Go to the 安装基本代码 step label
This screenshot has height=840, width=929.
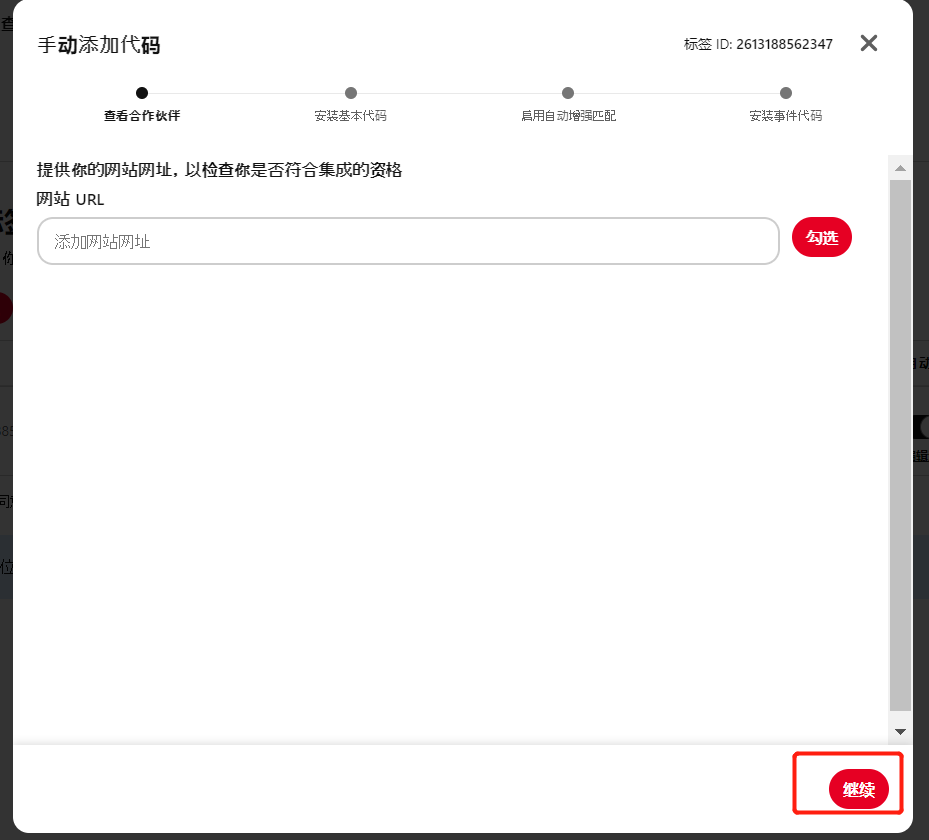click(x=350, y=116)
